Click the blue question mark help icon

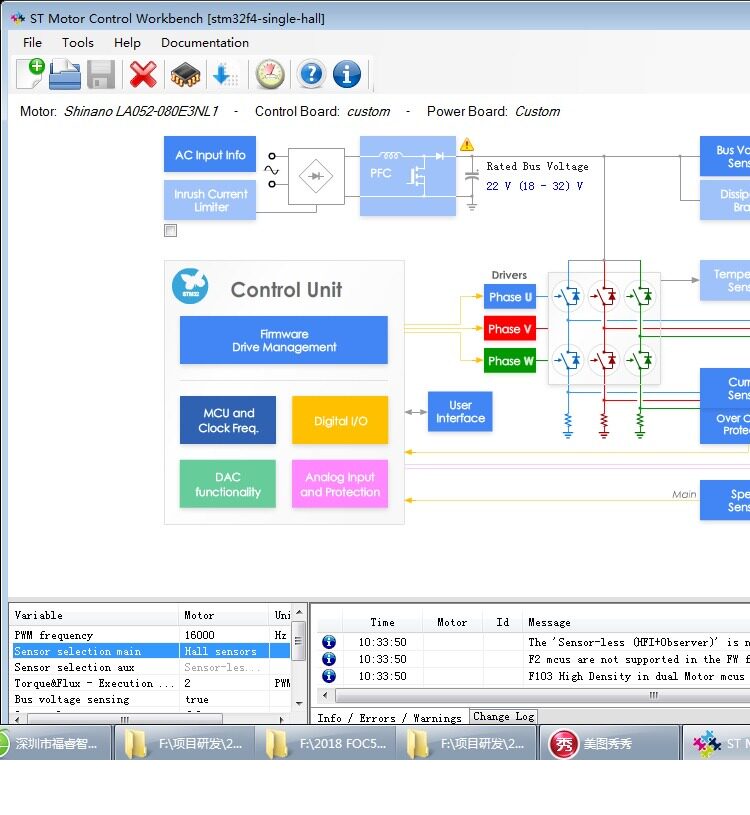pyautogui.click(x=311, y=74)
